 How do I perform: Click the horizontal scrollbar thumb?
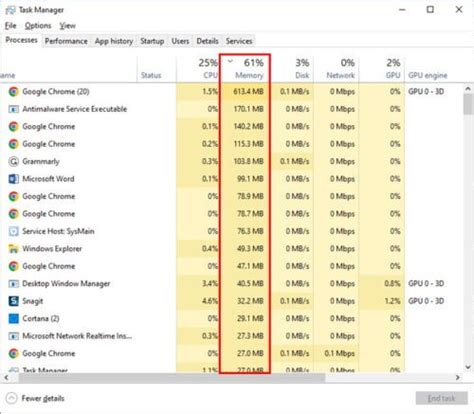172,378
